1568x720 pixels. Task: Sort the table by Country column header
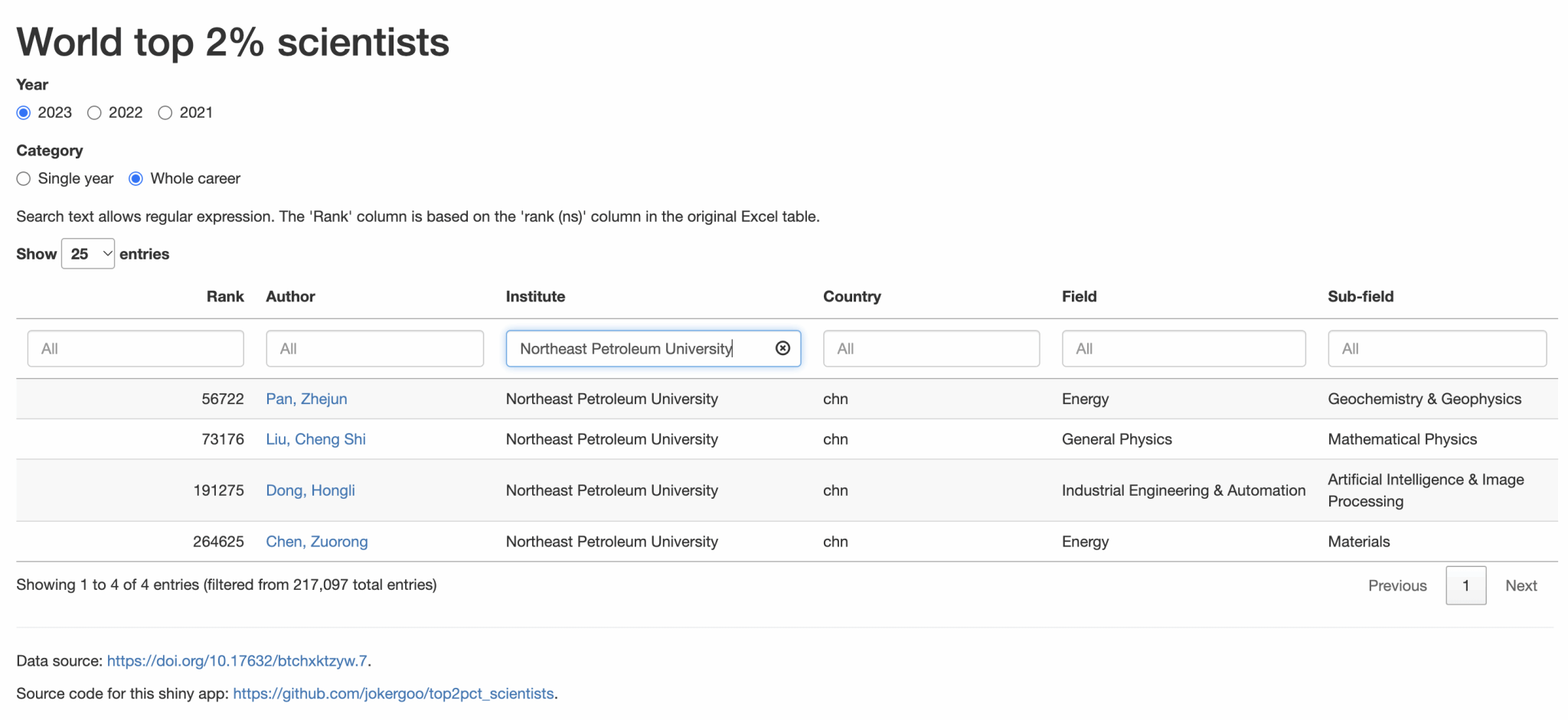click(x=852, y=296)
